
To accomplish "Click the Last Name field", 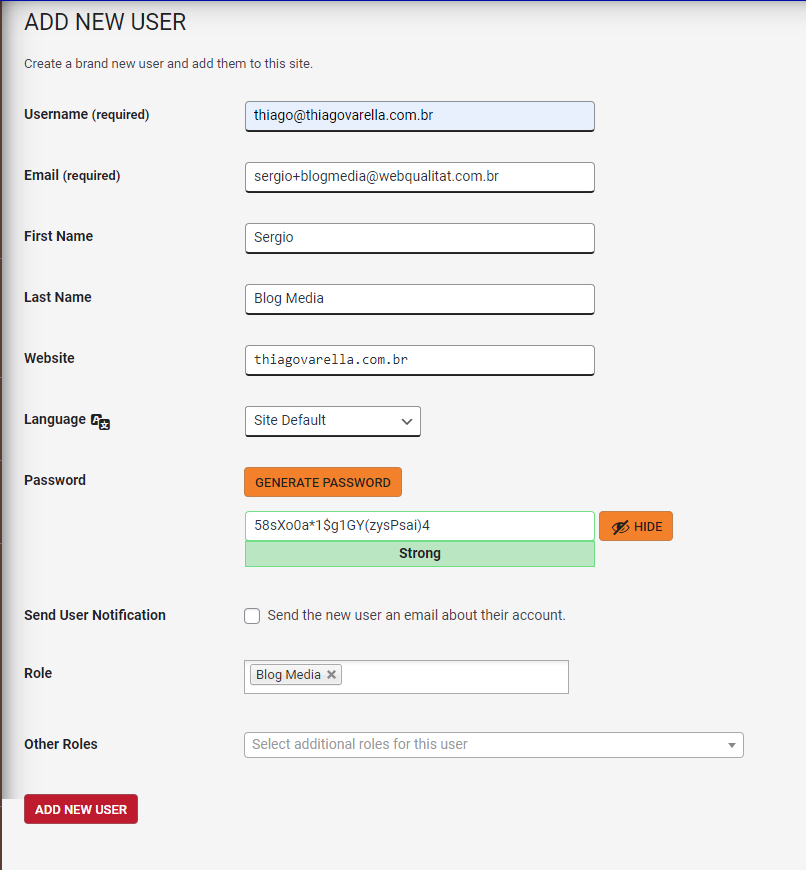I will pyautogui.click(x=419, y=299).
